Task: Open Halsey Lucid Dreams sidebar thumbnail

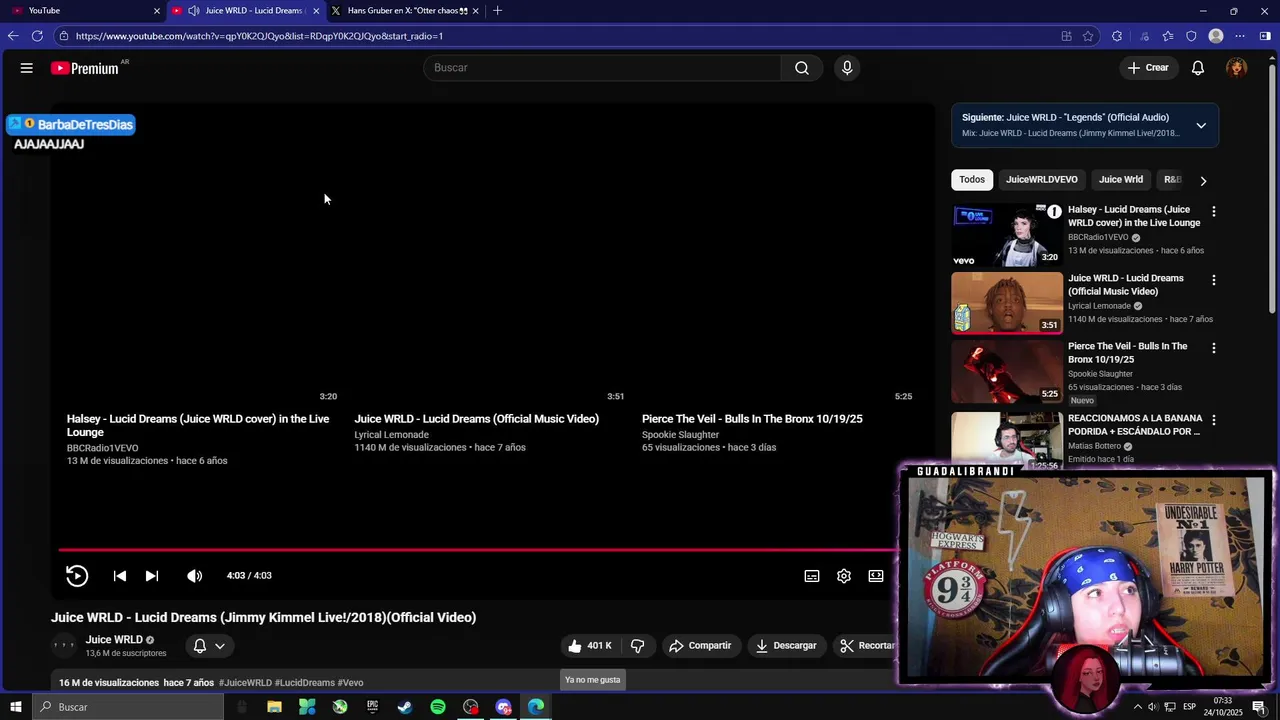Action: 1007,235
